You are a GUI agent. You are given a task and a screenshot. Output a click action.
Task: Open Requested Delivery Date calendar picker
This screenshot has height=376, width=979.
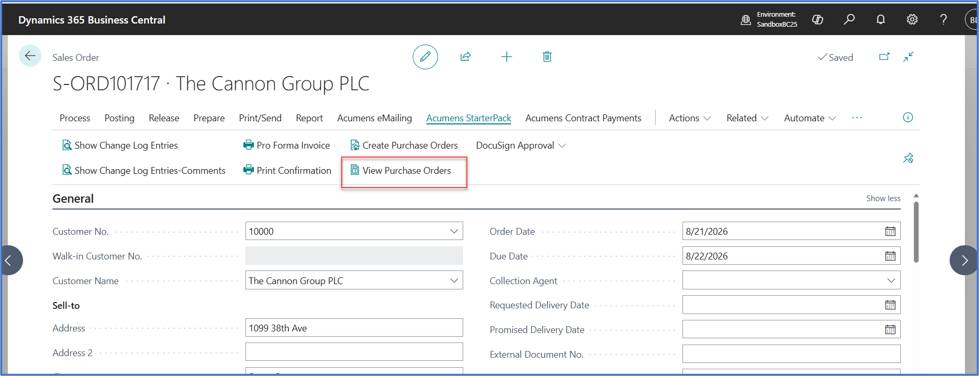(890, 305)
